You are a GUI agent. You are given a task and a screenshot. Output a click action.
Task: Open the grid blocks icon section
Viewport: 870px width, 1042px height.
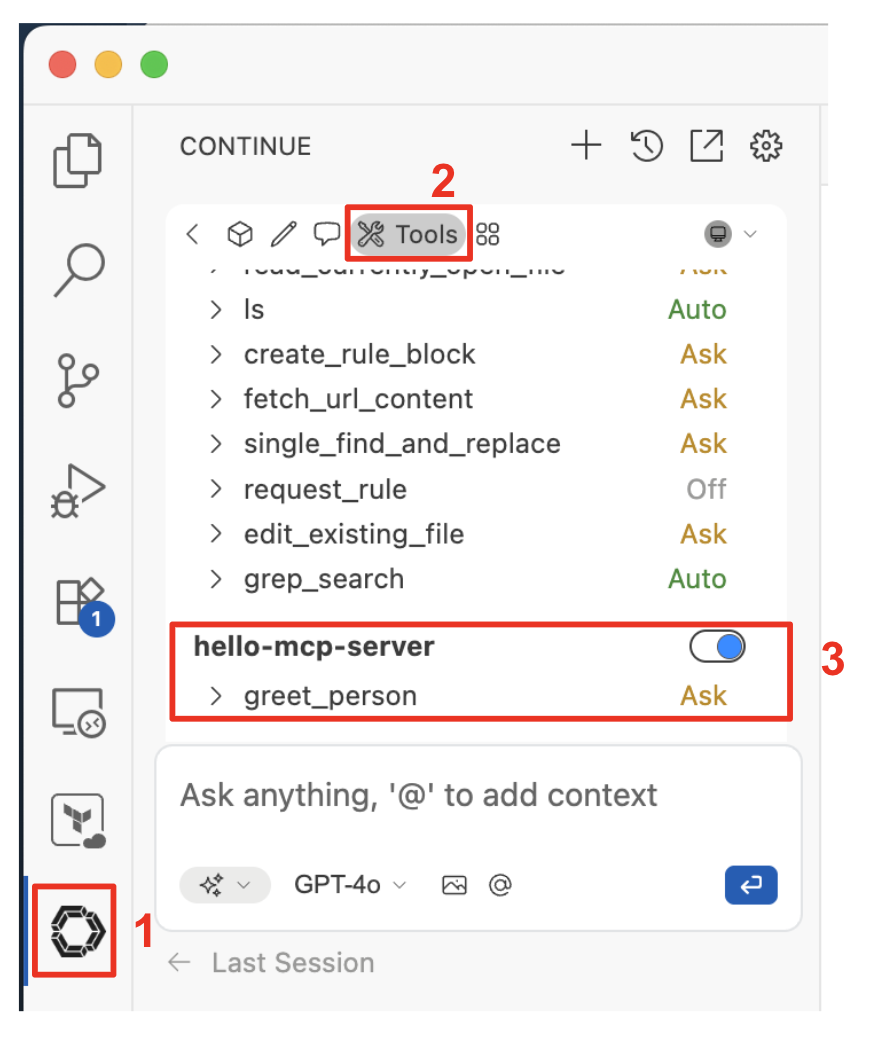click(x=488, y=234)
